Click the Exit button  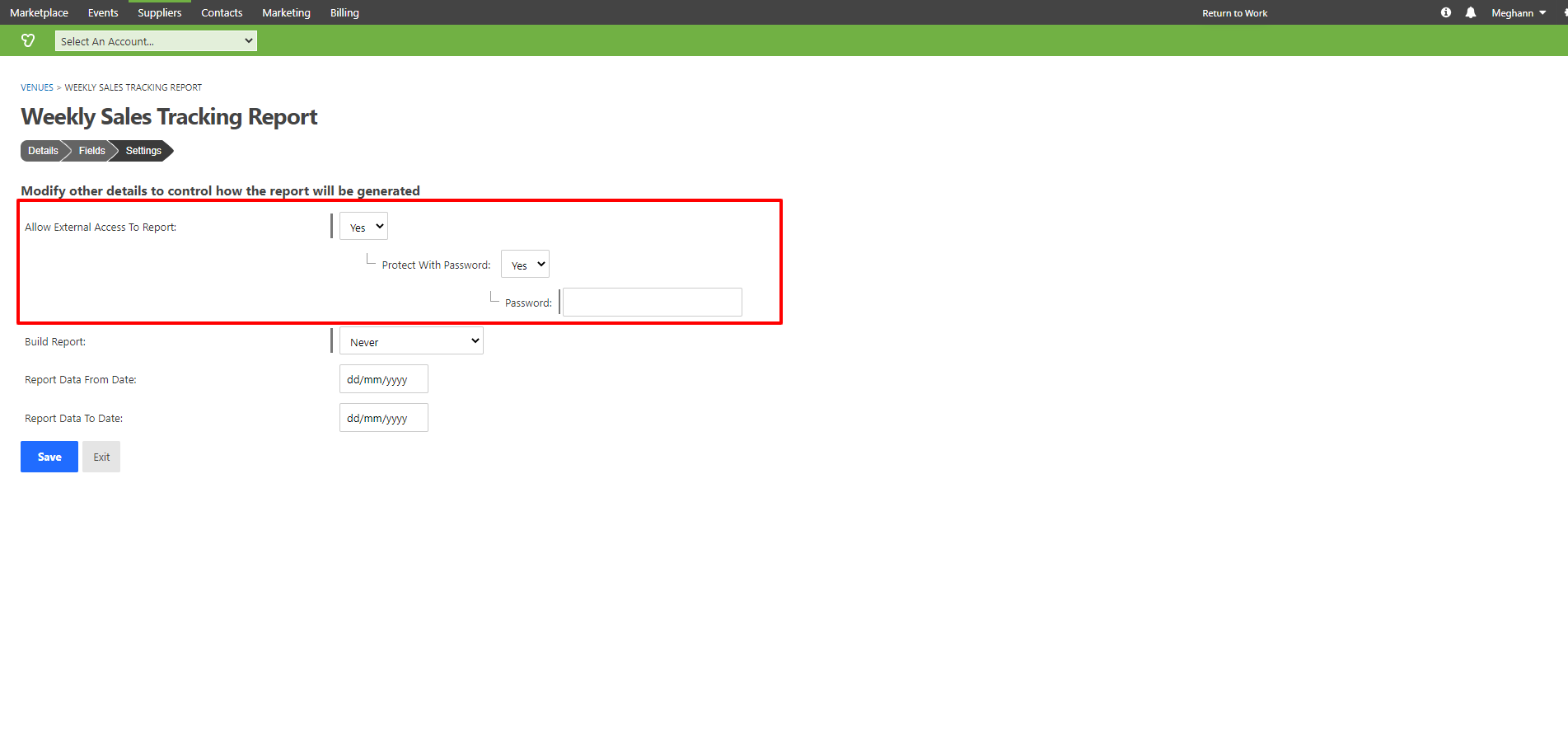(101, 457)
